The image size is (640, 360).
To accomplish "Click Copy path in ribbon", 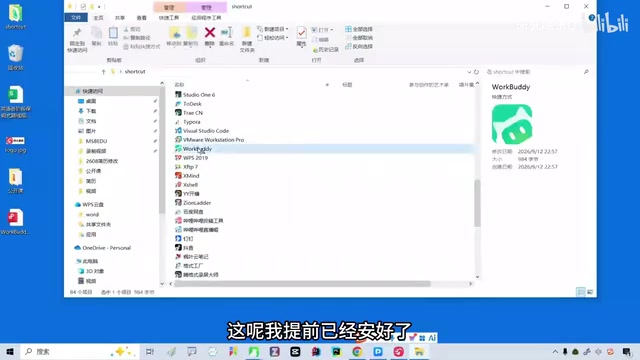I will coord(137,38).
